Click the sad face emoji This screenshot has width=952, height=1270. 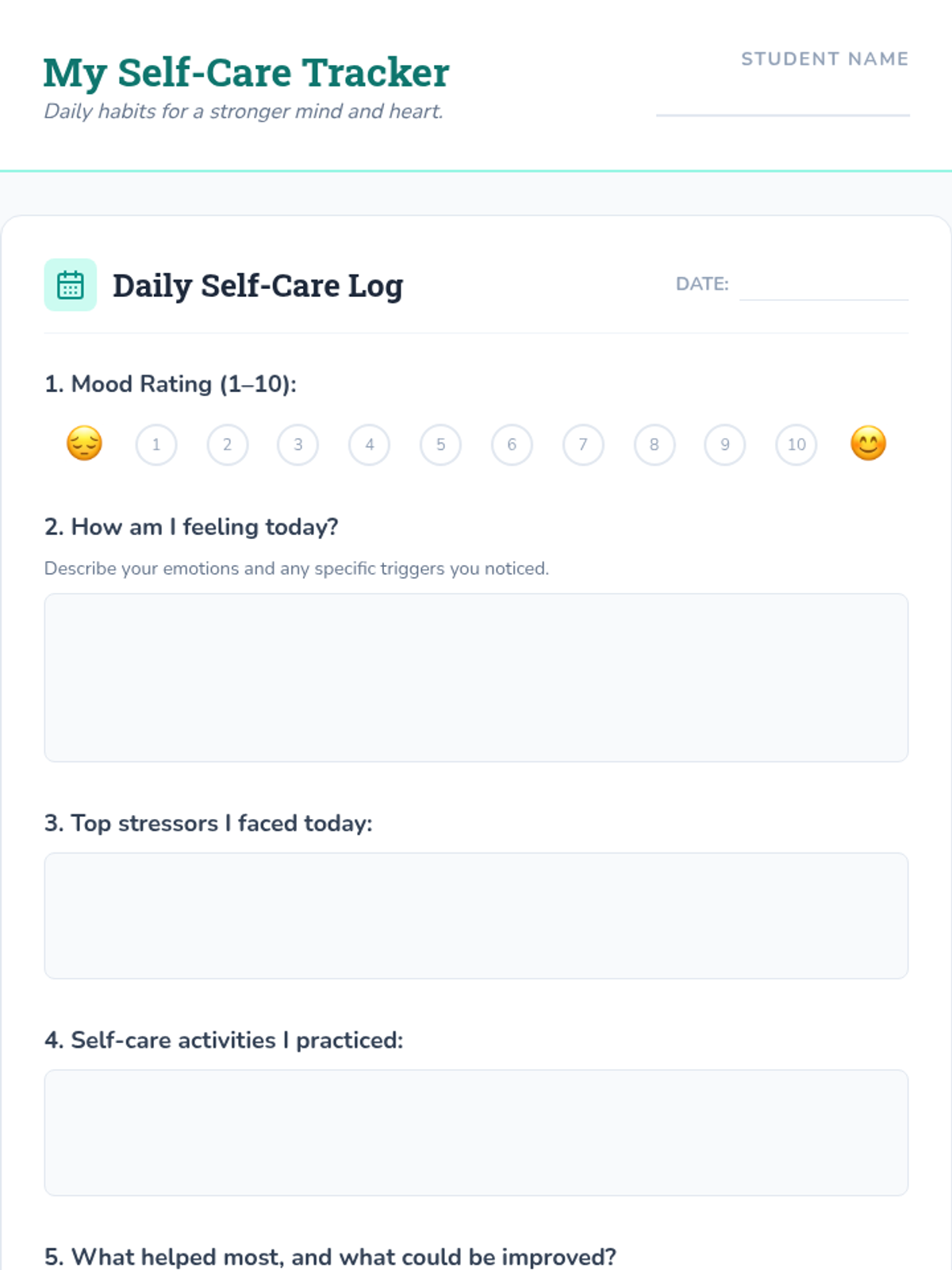(x=84, y=444)
